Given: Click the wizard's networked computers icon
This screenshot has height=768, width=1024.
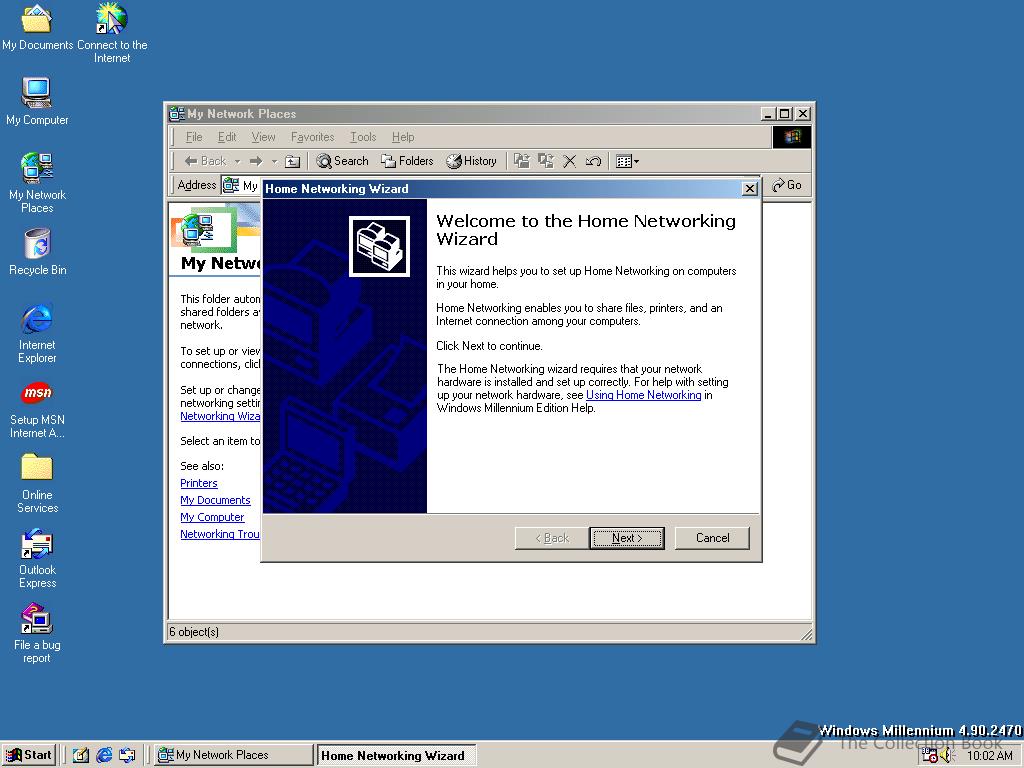Looking at the screenshot, I should (379, 246).
